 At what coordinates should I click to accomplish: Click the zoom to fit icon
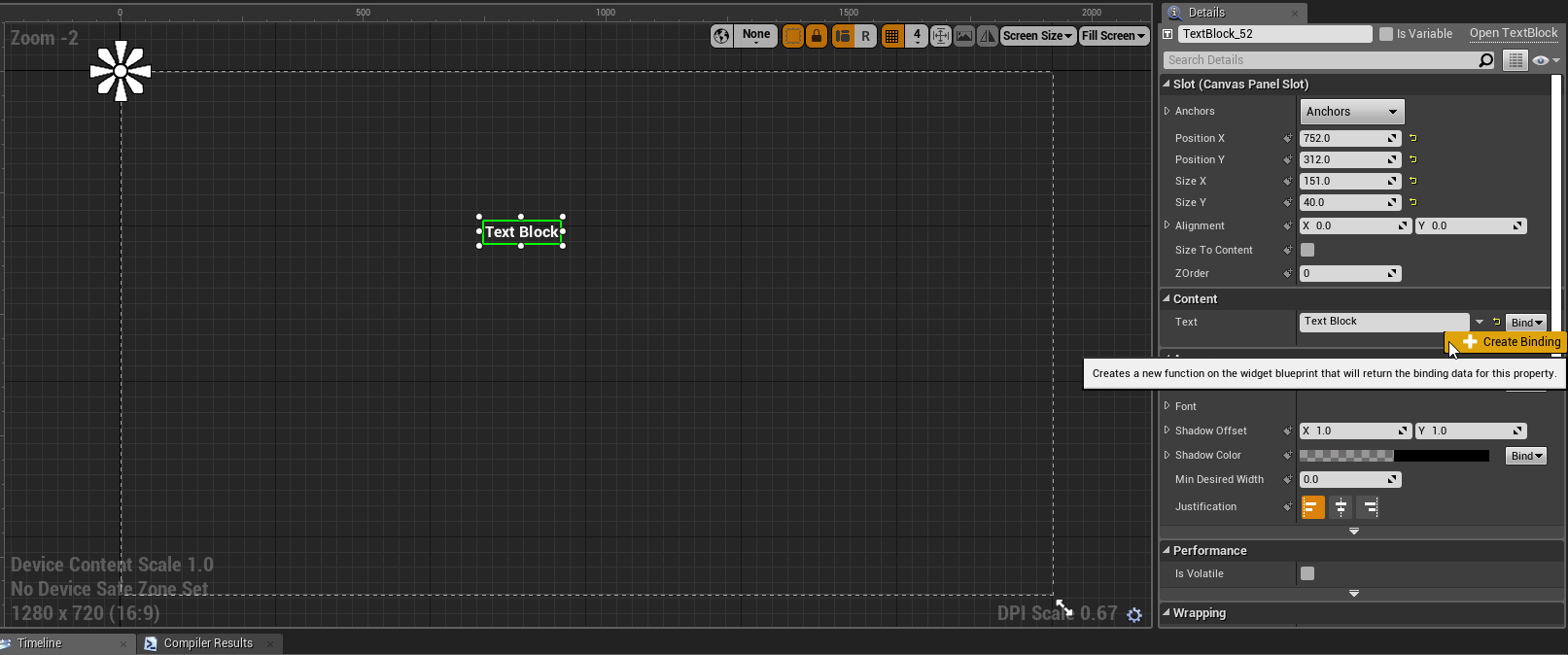941,36
